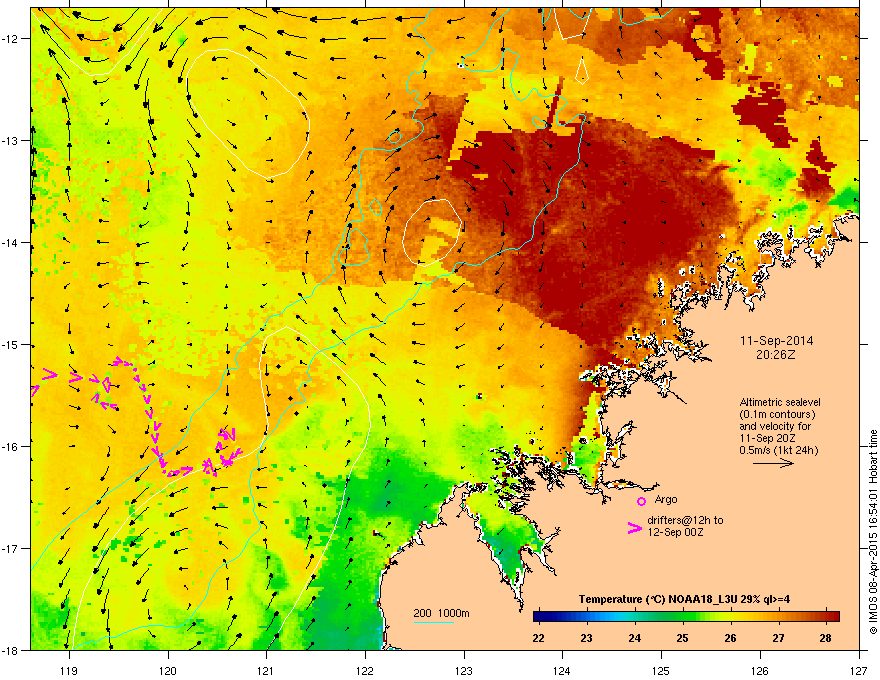
Task: Click the time label 20:26Z
Action: 776,355
